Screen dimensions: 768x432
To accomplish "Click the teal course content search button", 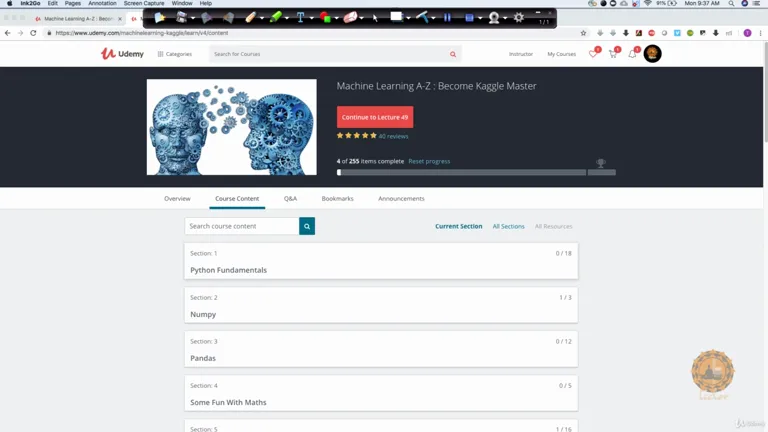I will (x=307, y=226).
